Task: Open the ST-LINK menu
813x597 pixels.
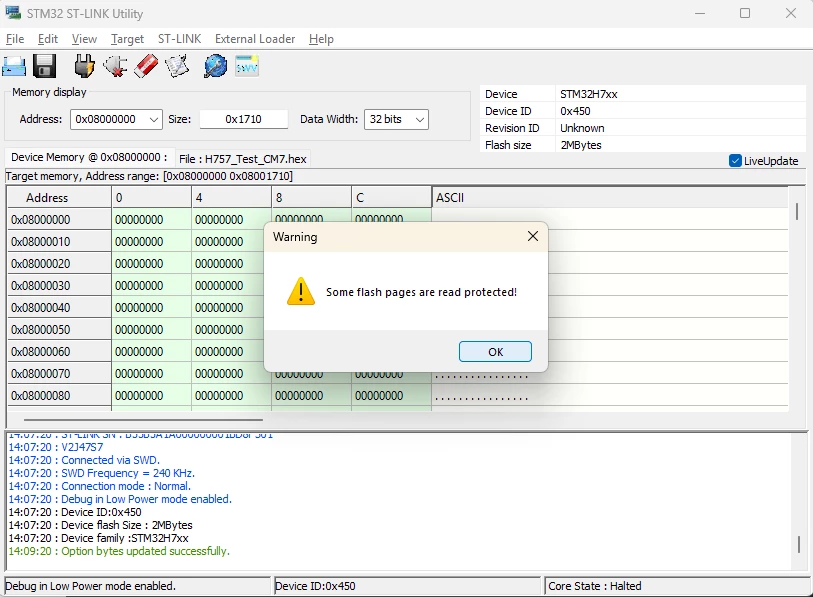Action: click(179, 39)
